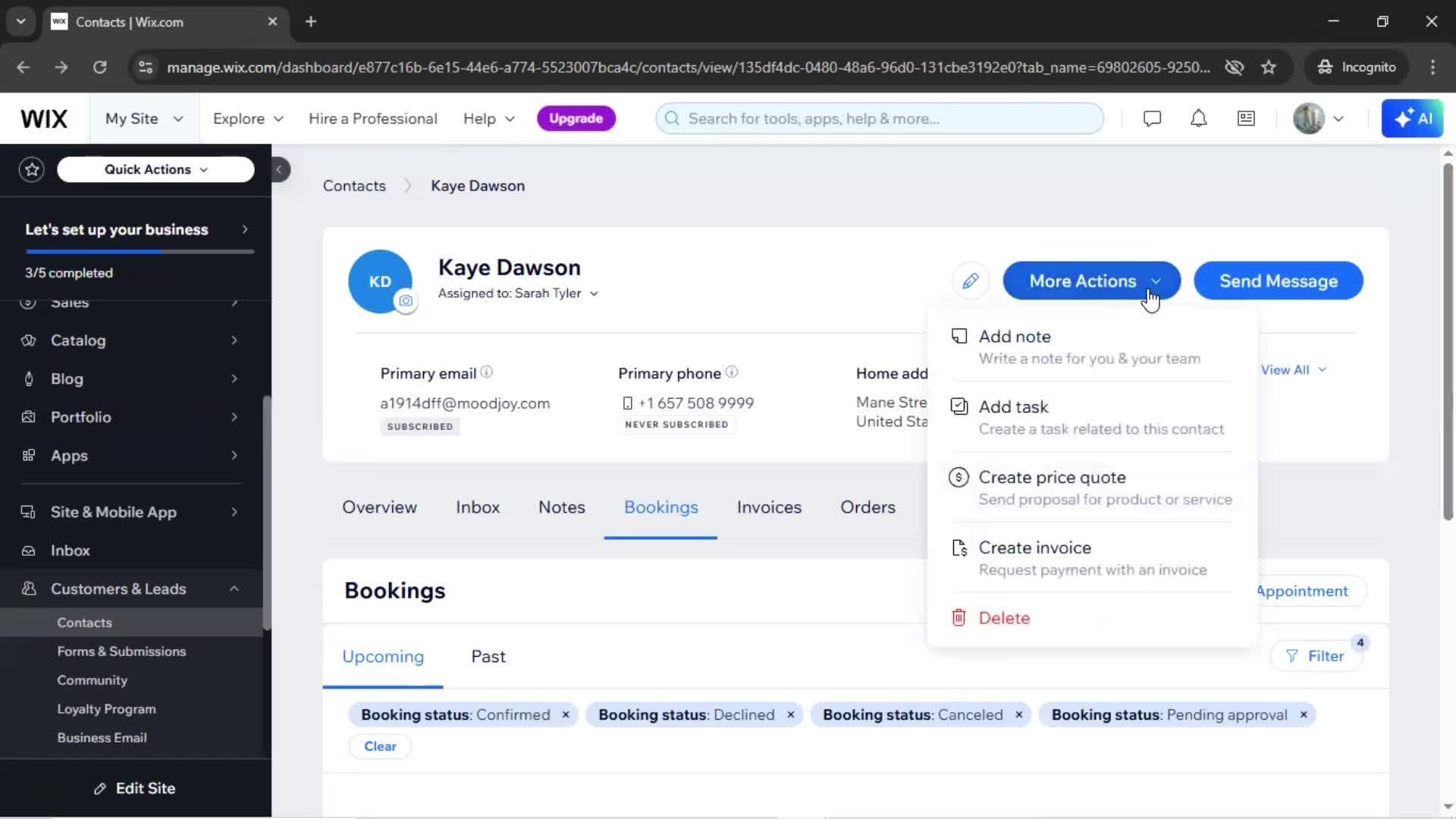
Task: Switch to the Orders tab
Action: tap(868, 507)
